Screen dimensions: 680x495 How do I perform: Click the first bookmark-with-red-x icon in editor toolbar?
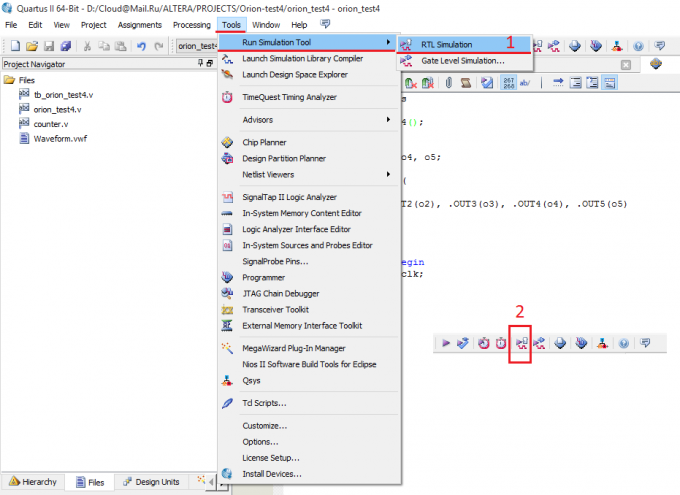[410, 82]
